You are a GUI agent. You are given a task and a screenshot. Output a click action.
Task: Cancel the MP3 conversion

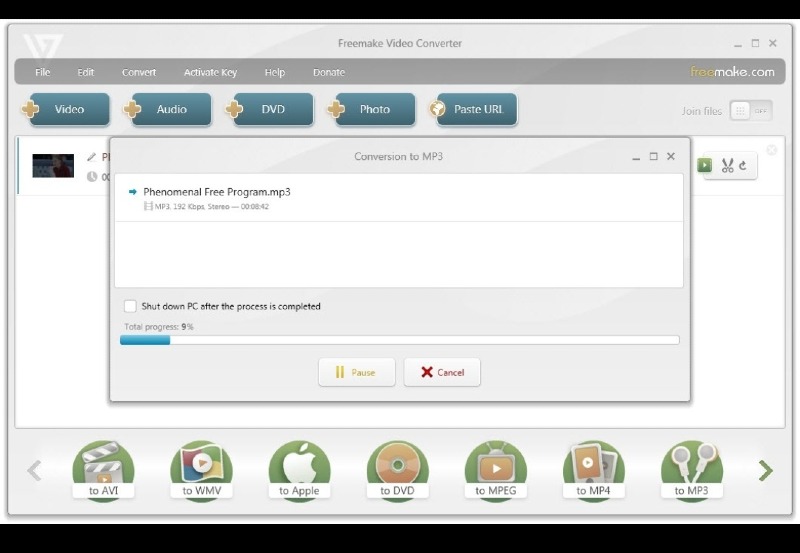[442, 372]
